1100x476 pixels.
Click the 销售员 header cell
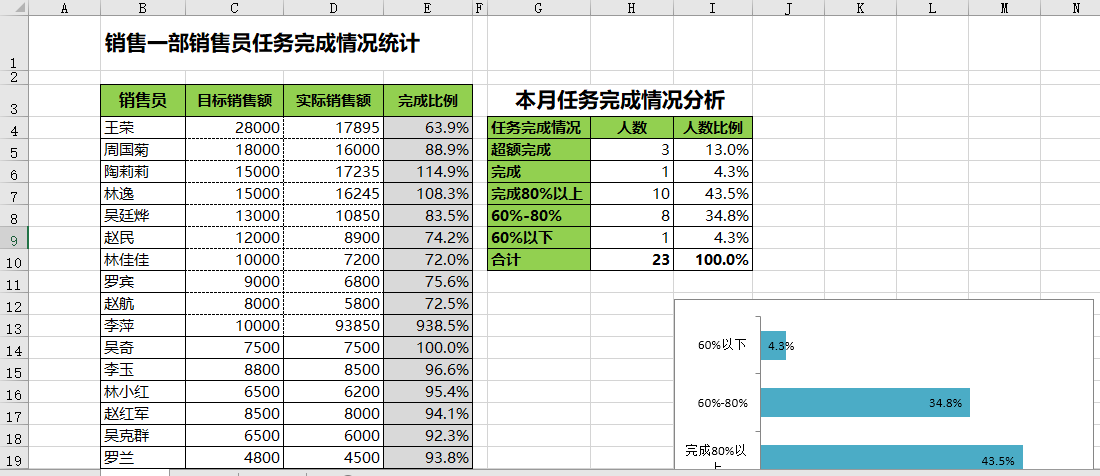point(142,101)
